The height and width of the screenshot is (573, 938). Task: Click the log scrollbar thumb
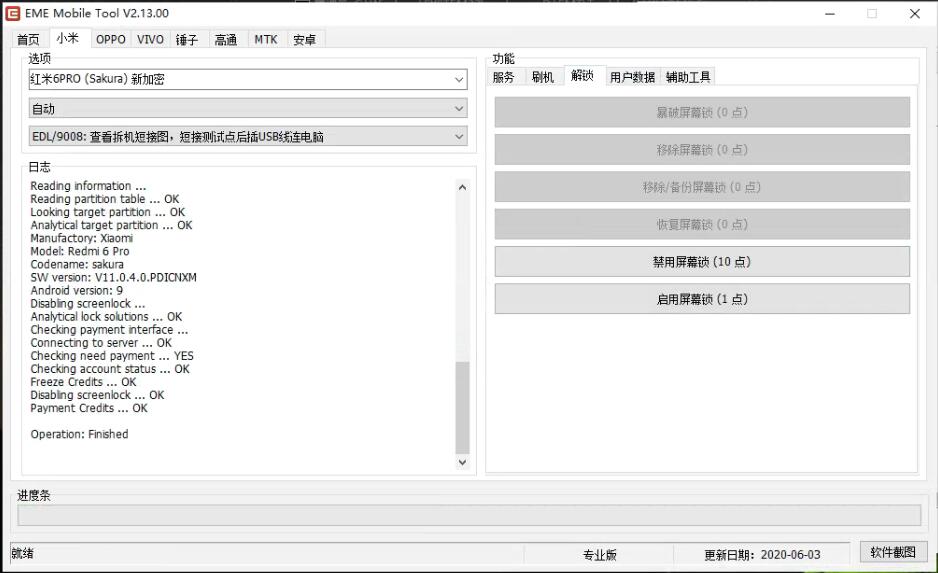[462, 407]
